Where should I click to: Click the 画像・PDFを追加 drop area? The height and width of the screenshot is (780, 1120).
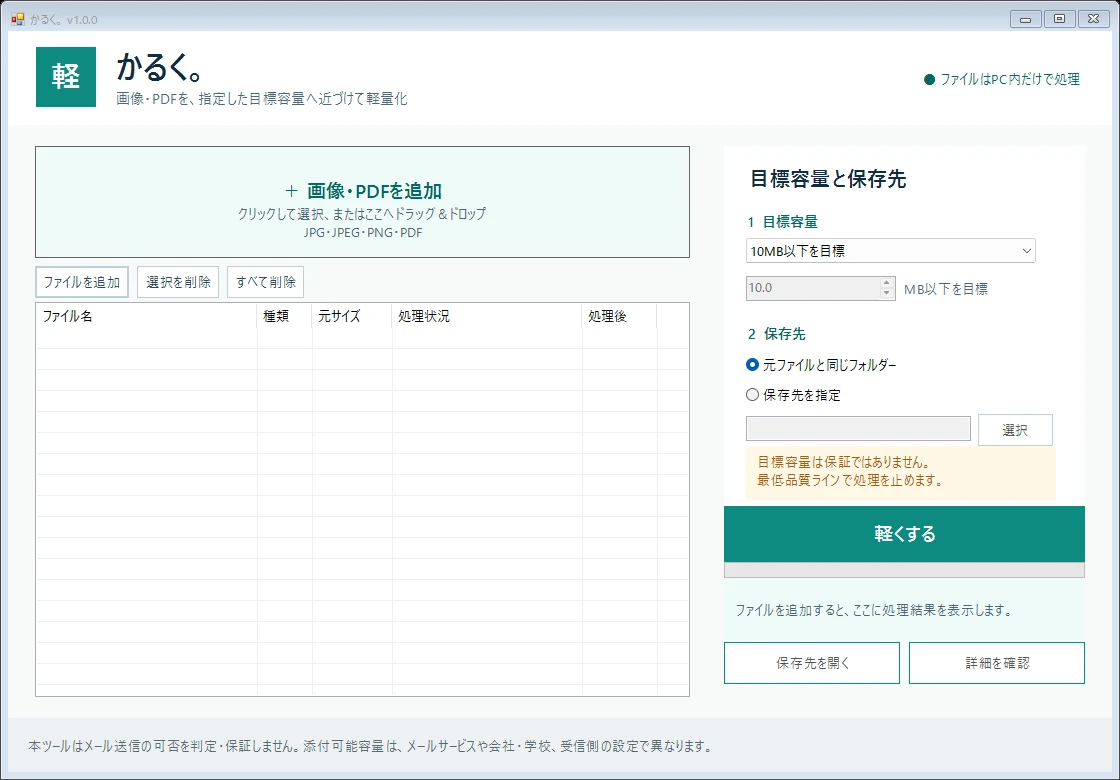point(362,202)
